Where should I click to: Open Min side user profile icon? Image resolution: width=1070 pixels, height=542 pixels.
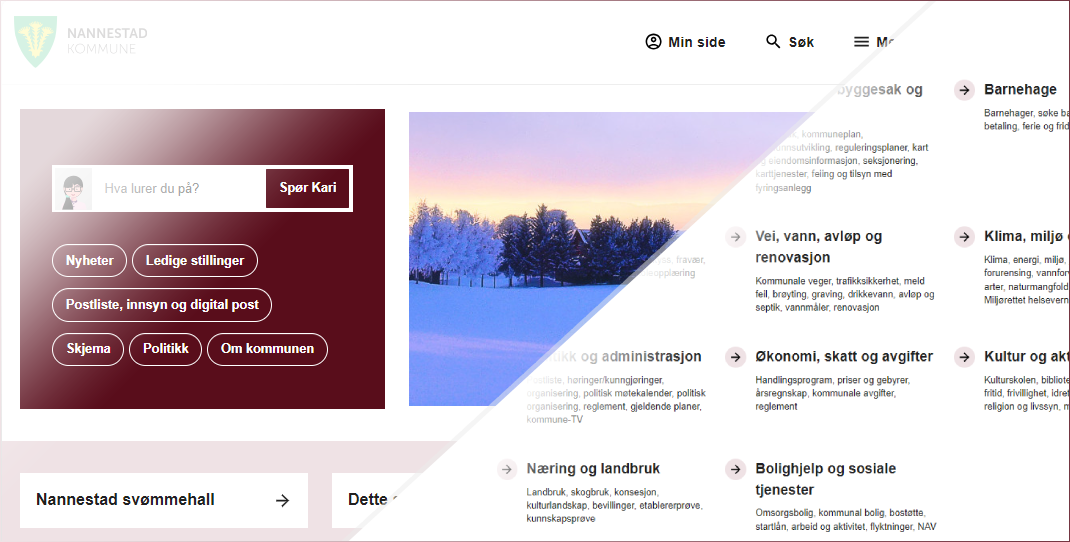point(653,42)
